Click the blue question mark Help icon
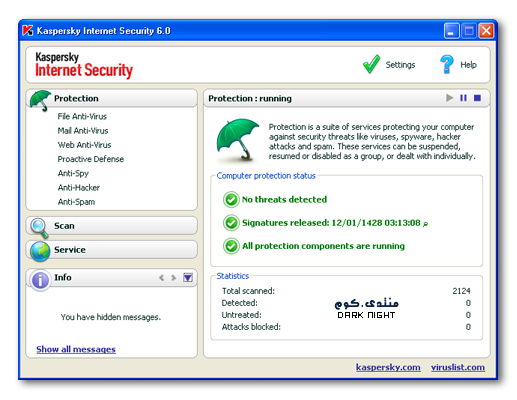Image resolution: width=517 pixels, height=400 pixels. 447,64
